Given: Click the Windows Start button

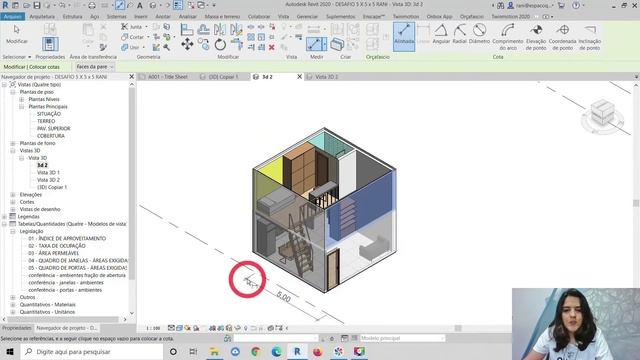Looking at the screenshot, I should [10, 351].
